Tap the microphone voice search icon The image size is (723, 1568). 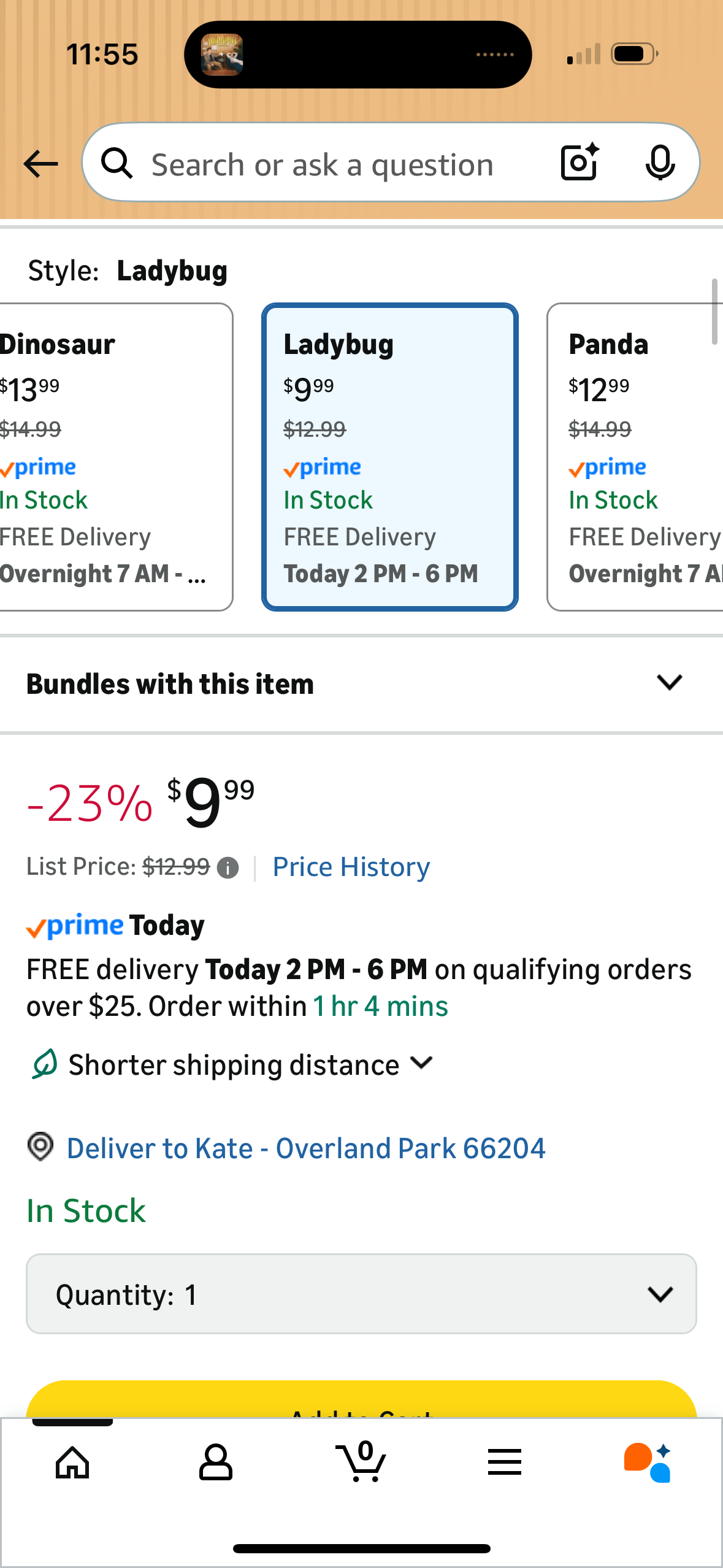coord(660,163)
